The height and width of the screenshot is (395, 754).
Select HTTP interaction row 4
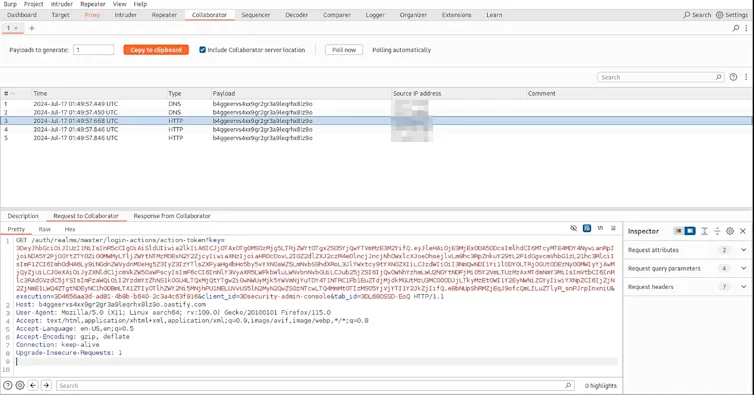pyautogui.click(x=377, y=129)
